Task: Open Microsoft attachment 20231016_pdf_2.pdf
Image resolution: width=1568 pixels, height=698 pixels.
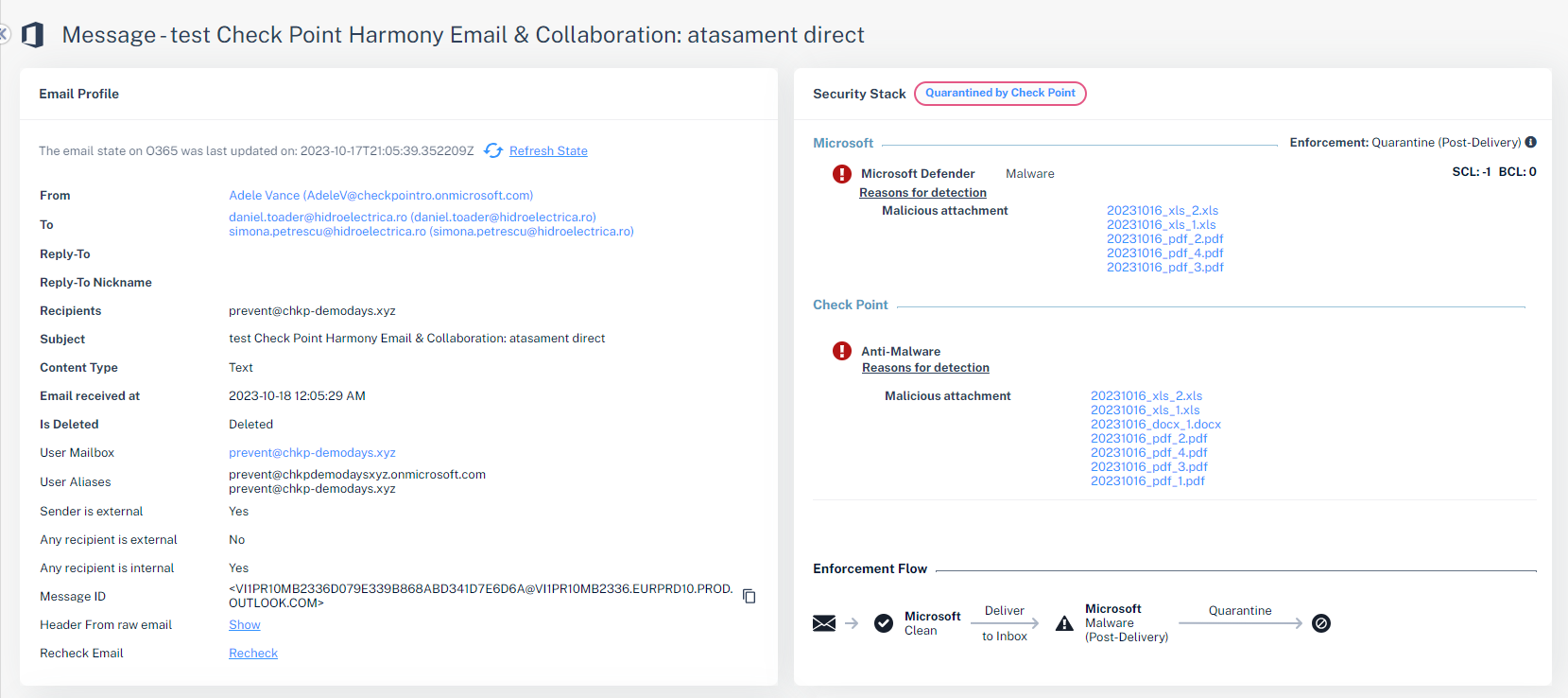Action: point(1165,238)
